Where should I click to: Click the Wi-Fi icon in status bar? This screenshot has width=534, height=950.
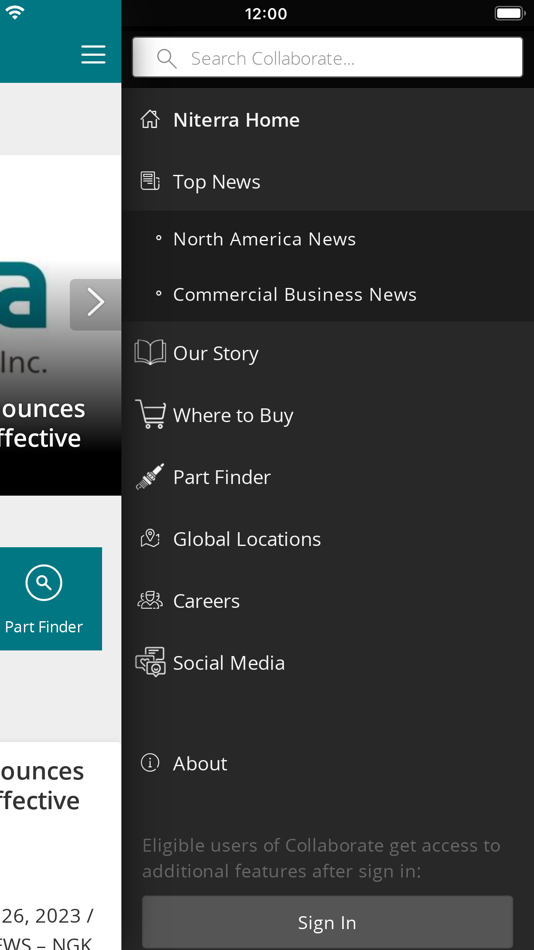pos(14,12)
